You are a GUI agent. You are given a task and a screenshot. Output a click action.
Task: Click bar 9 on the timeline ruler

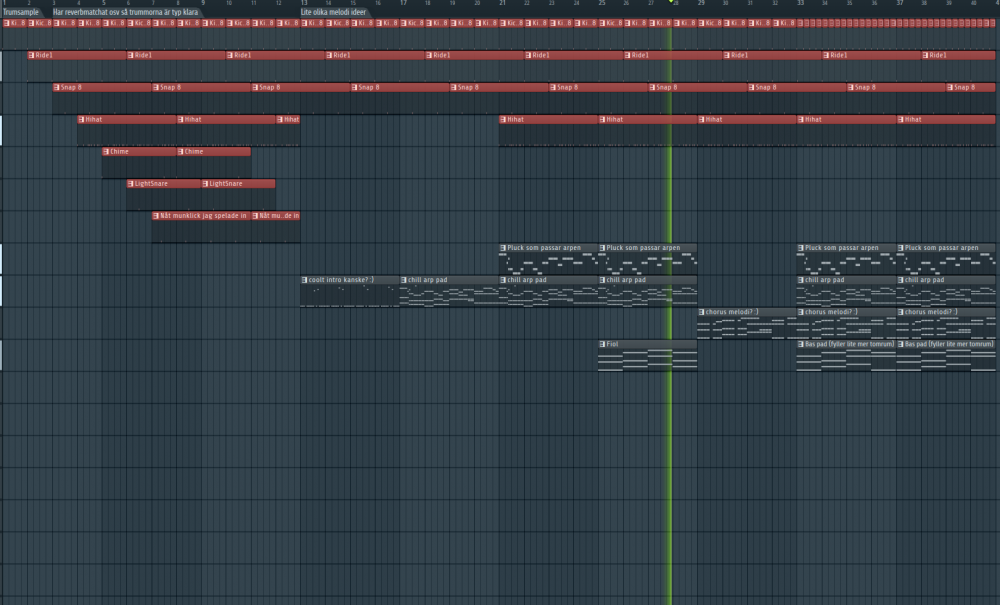[x=203, y=3]
